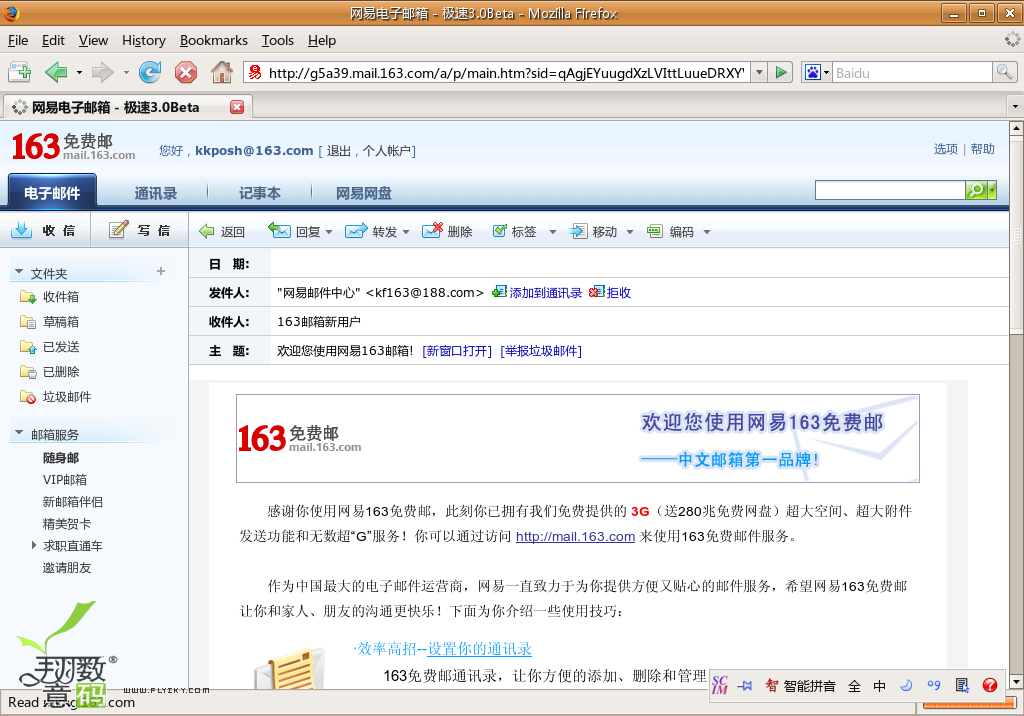Expand the 求职直通车 tree item
The image size is (1024, 716).
point(34,546)
